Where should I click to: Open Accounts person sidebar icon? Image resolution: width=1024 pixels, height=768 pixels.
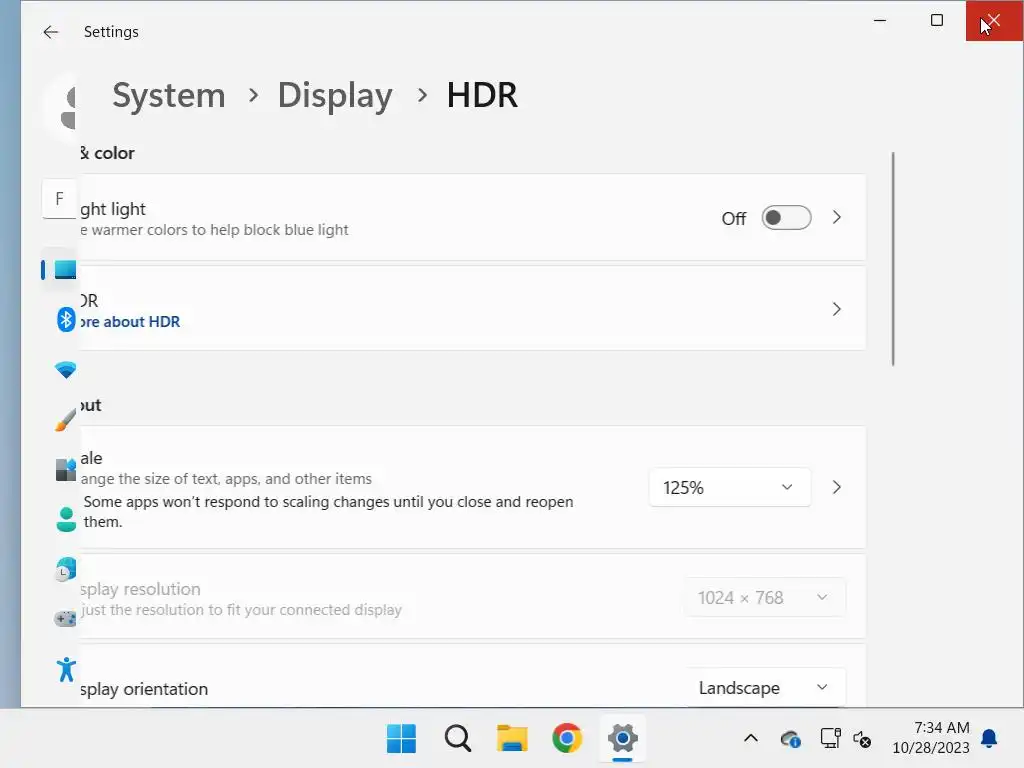pyautogui.click(x=66, y=519)
